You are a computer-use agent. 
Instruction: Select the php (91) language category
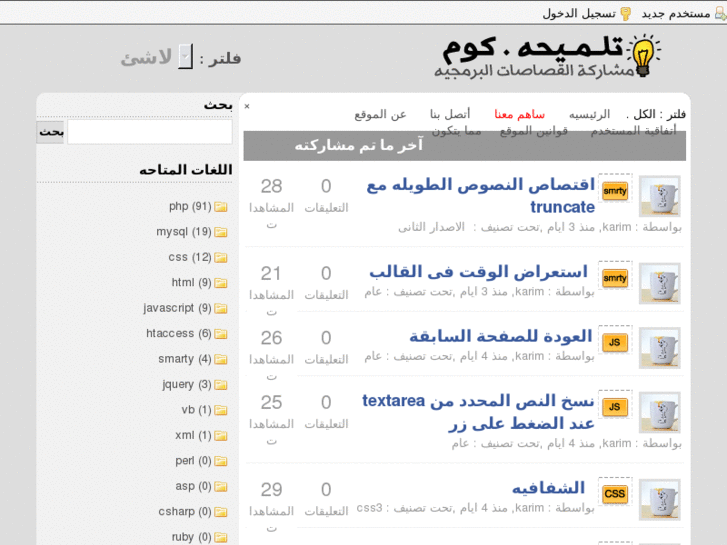190,206
